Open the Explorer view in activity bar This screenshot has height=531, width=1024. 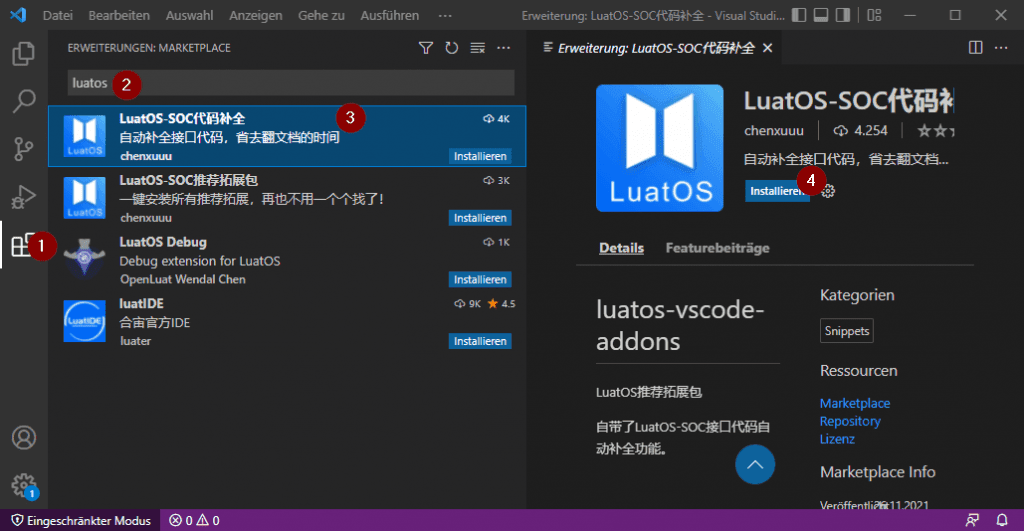[x=23, y=54]
